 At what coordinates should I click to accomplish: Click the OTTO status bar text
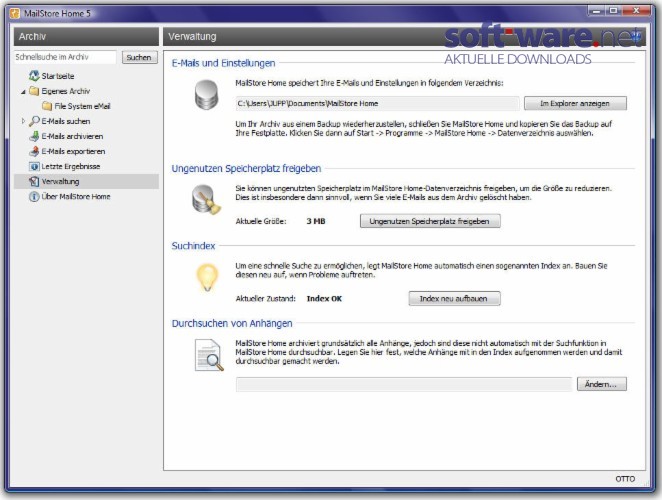click(625, 479)
